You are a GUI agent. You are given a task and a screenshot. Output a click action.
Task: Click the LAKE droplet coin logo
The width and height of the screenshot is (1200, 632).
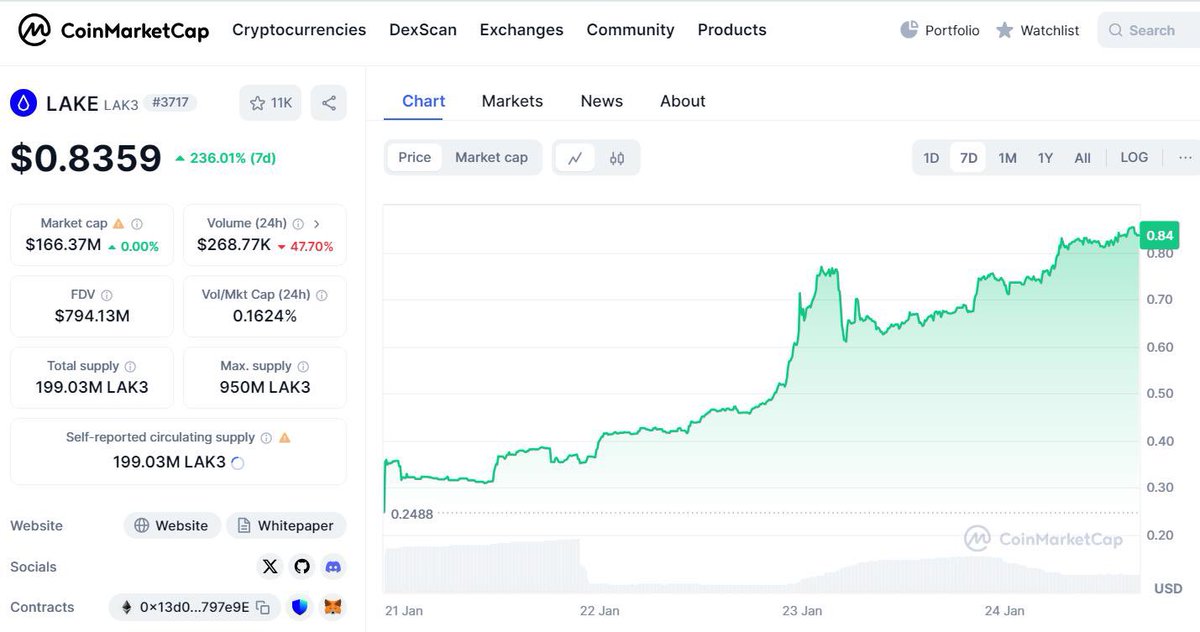[x=23, y=102]
